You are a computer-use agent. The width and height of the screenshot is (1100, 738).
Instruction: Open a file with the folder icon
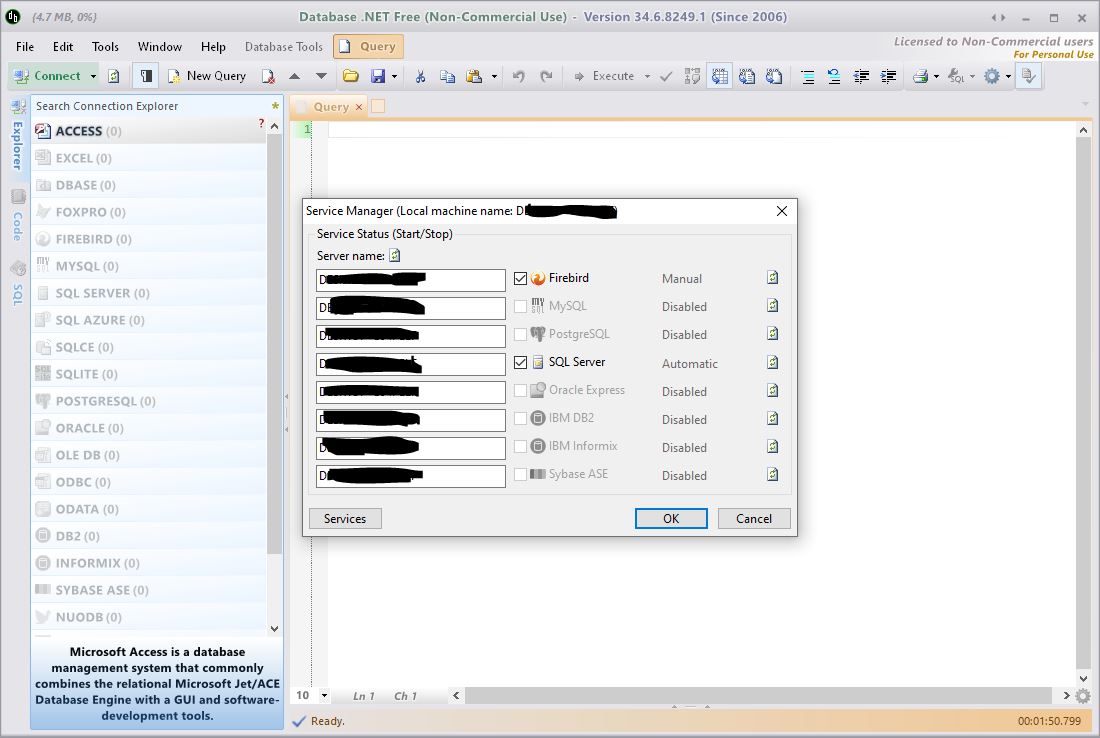coord(351,76)
